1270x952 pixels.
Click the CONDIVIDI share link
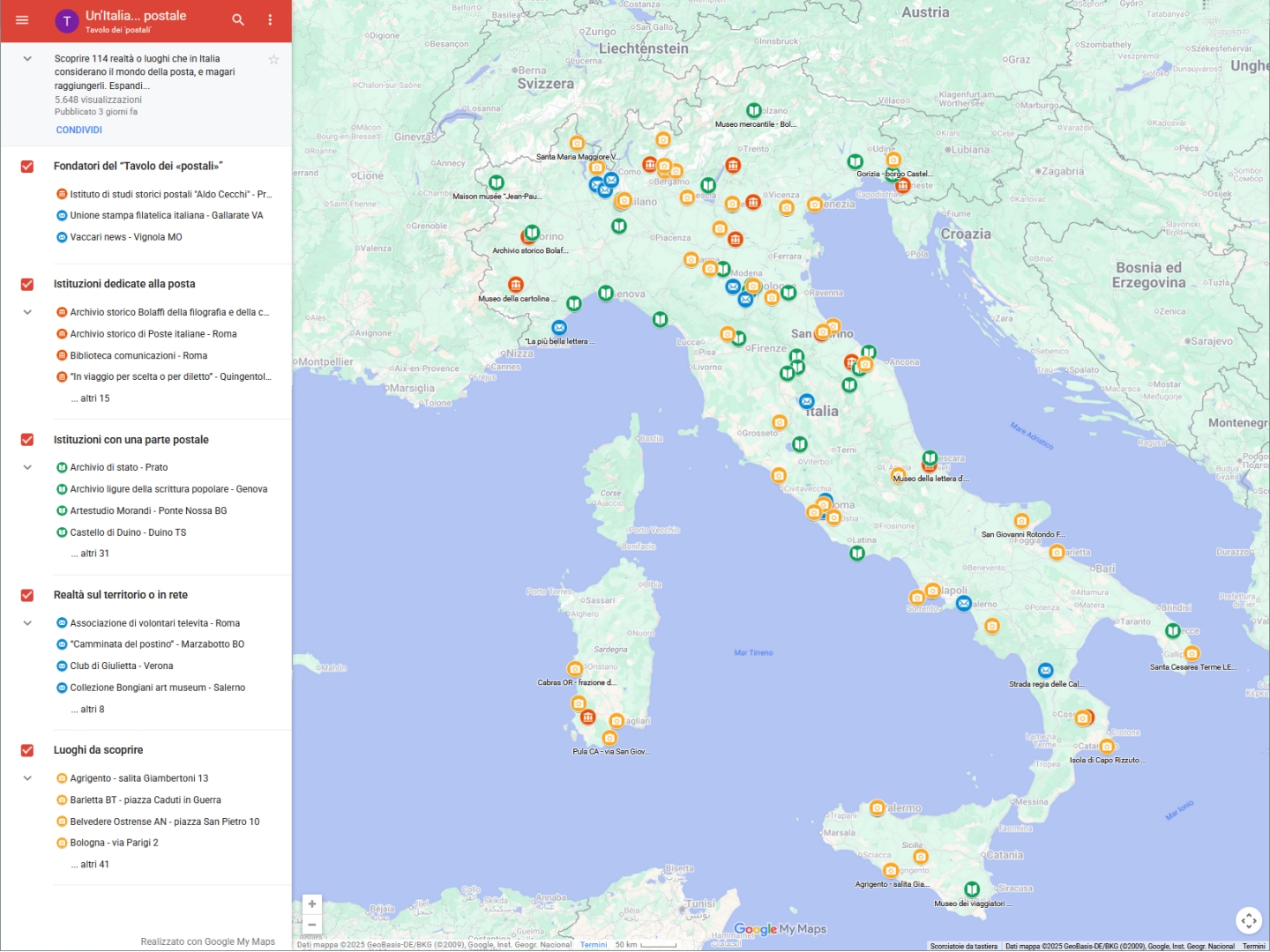click(x=79, y=130)
